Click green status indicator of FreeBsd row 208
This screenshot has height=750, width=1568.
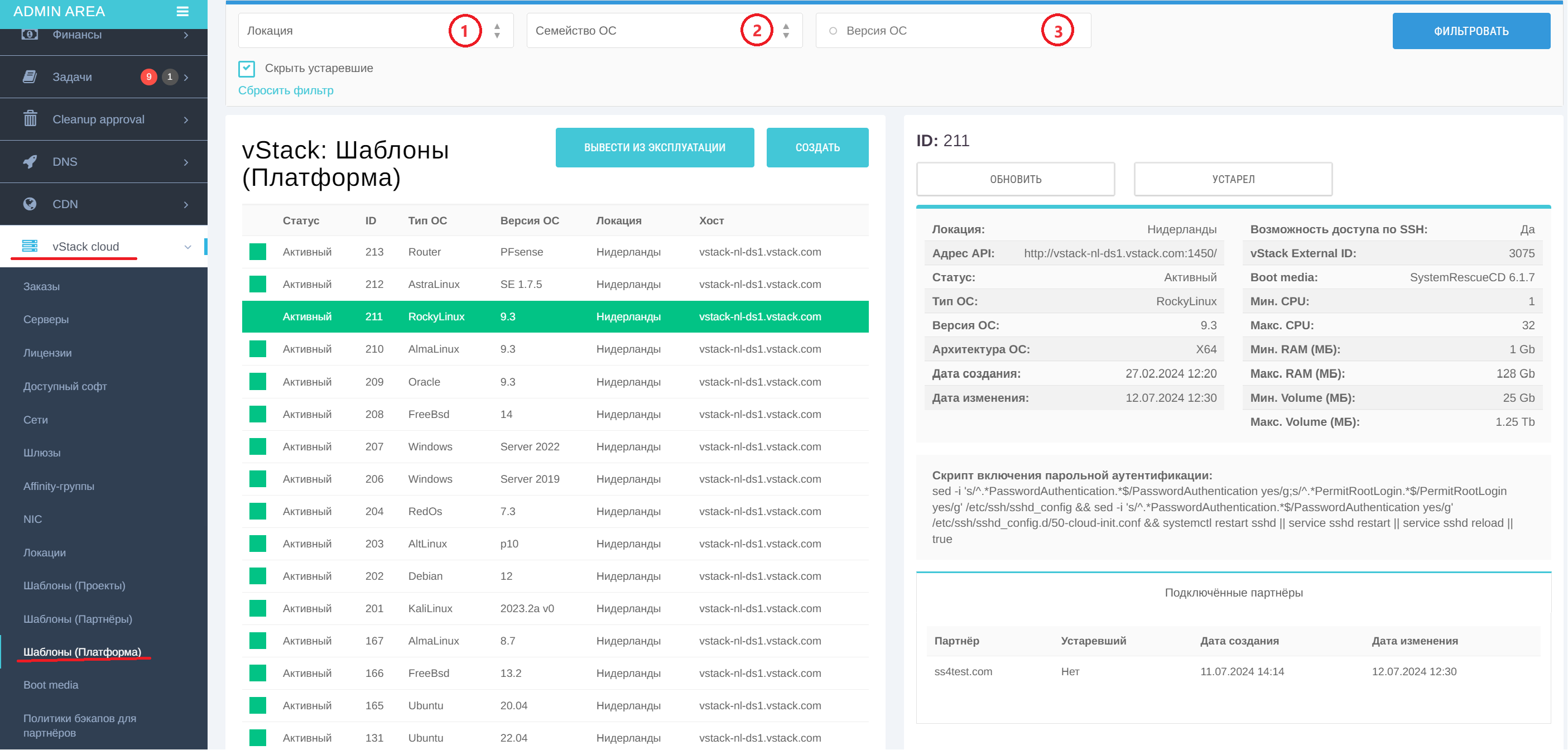257,414
